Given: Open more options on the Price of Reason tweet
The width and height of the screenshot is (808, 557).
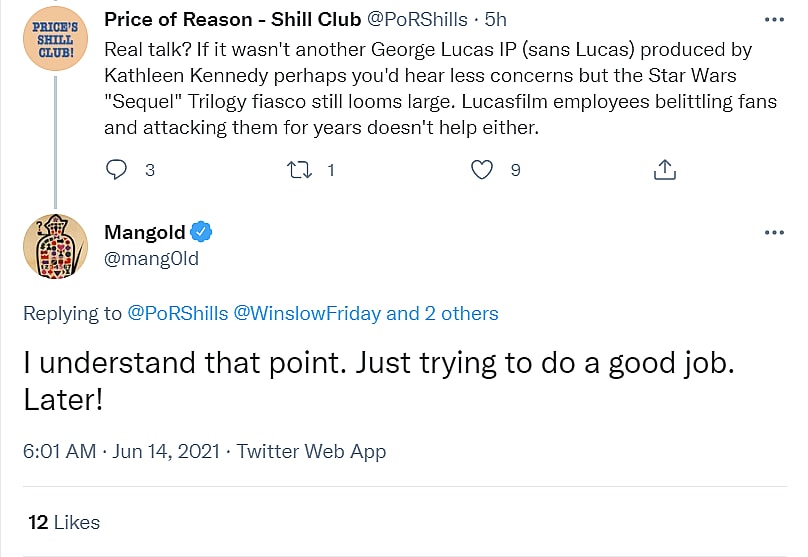Looking at the screenshot, I should pyautogui.click(x=774, y=20).
